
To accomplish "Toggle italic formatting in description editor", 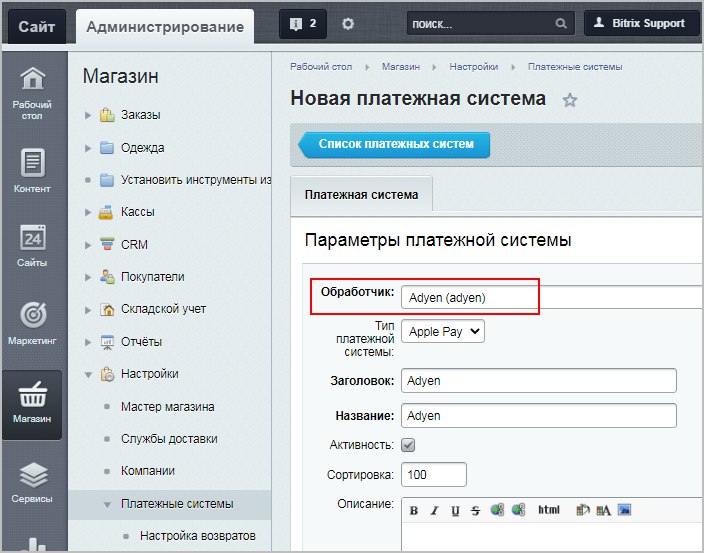I will pos(434,510).
